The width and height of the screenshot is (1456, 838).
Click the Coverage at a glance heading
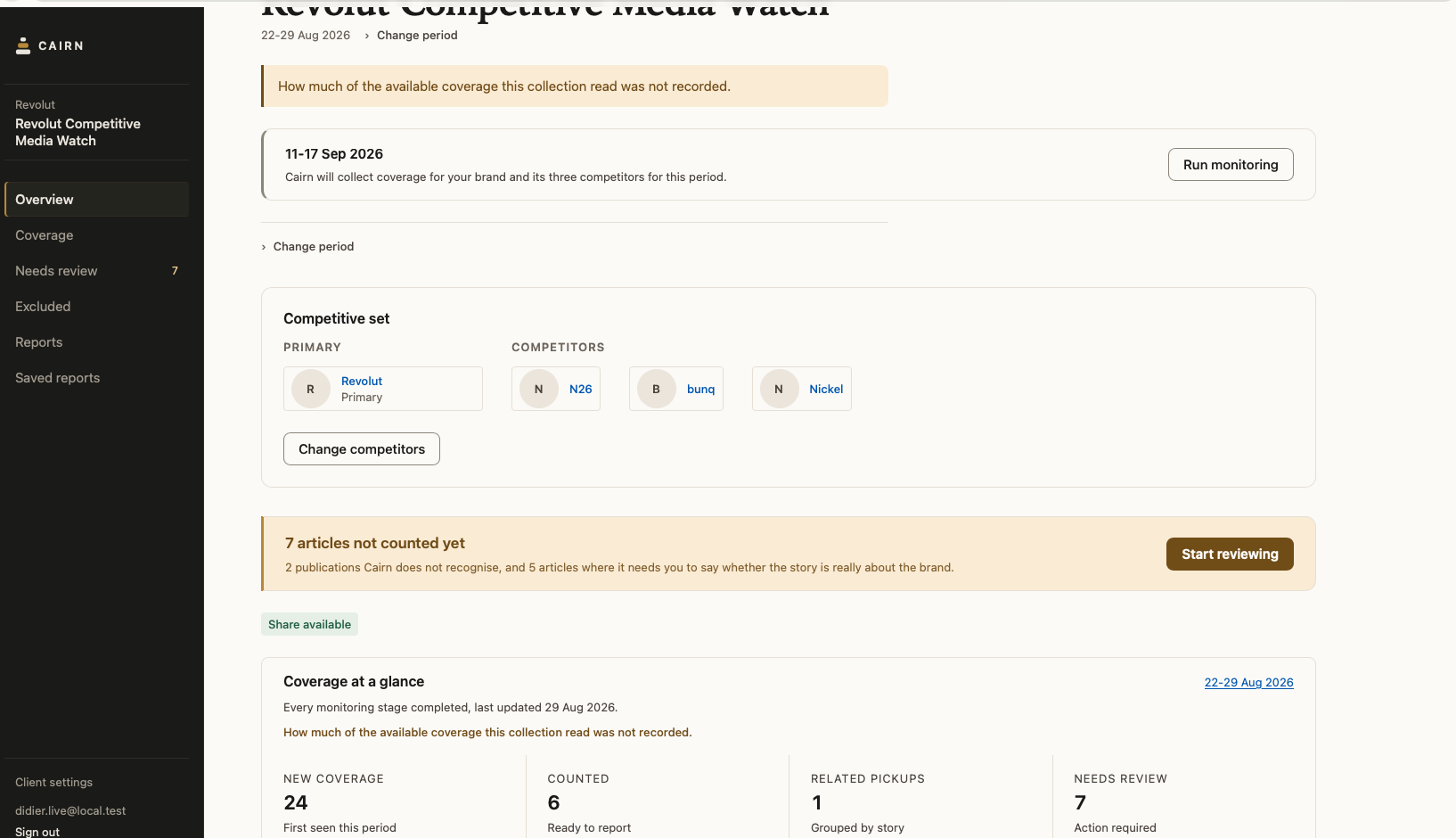354,682
